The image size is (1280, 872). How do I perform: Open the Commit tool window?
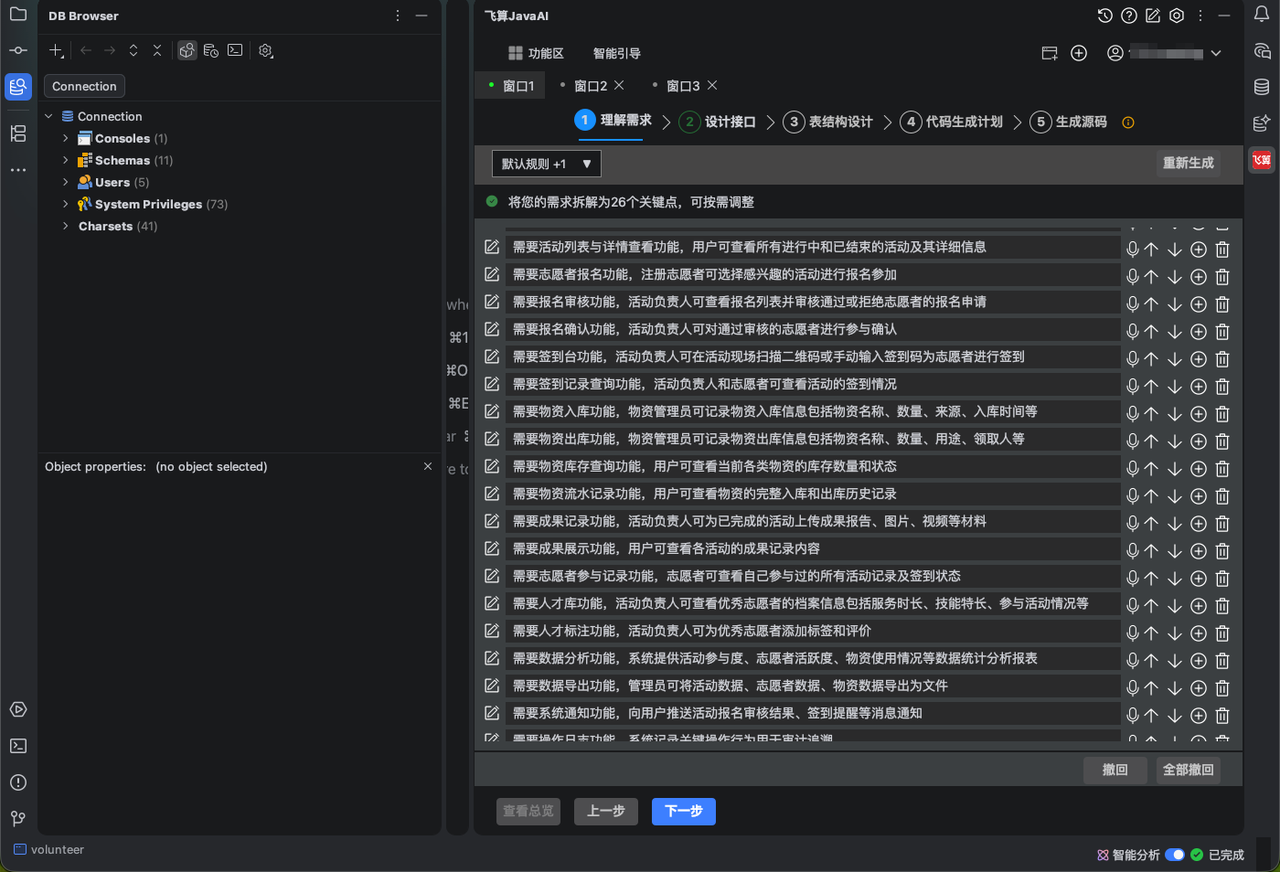click(18, 50)
